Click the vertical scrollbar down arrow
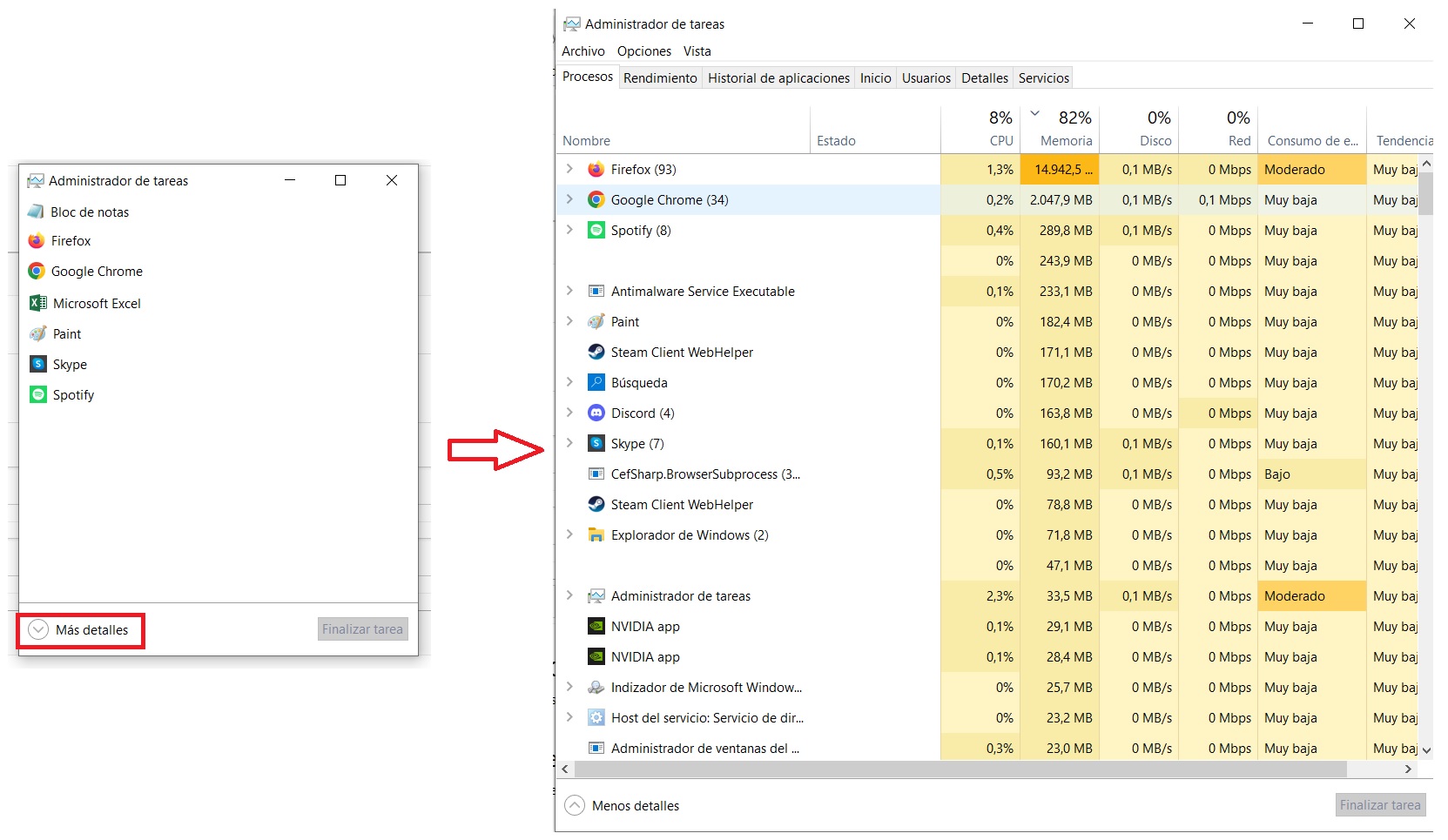 (1426, 749)
